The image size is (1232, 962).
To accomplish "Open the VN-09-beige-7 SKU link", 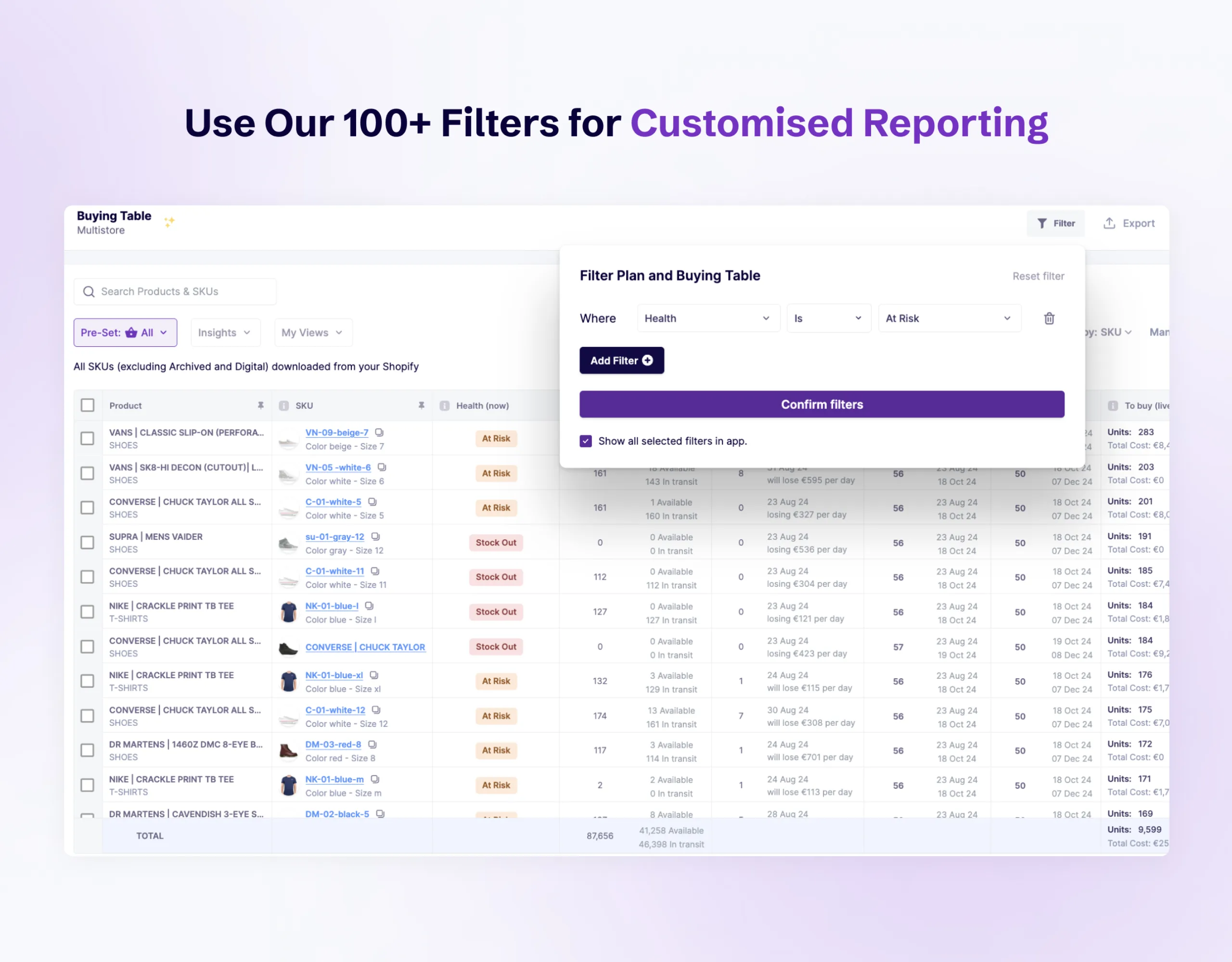I will tap(337, 432).
